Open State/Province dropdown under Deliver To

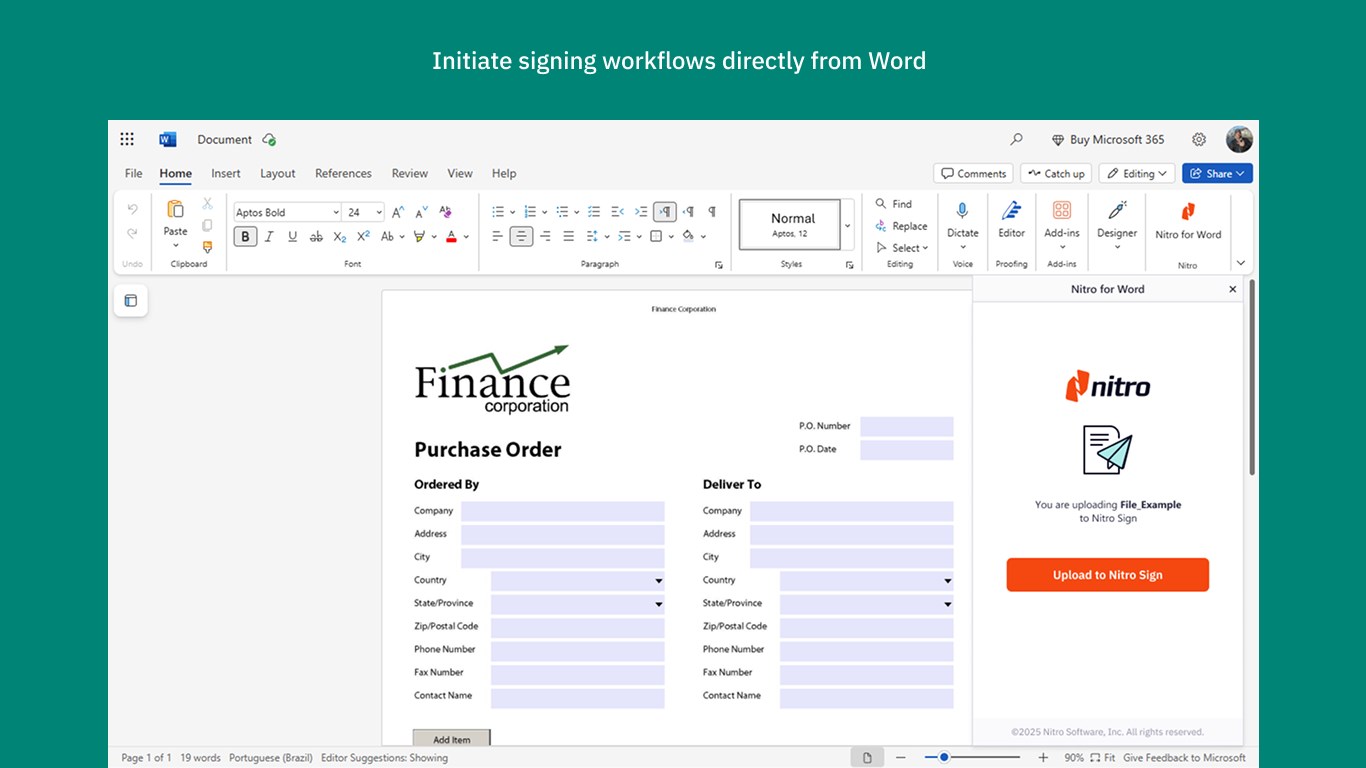pyautogui.click(x=867, y=604)
